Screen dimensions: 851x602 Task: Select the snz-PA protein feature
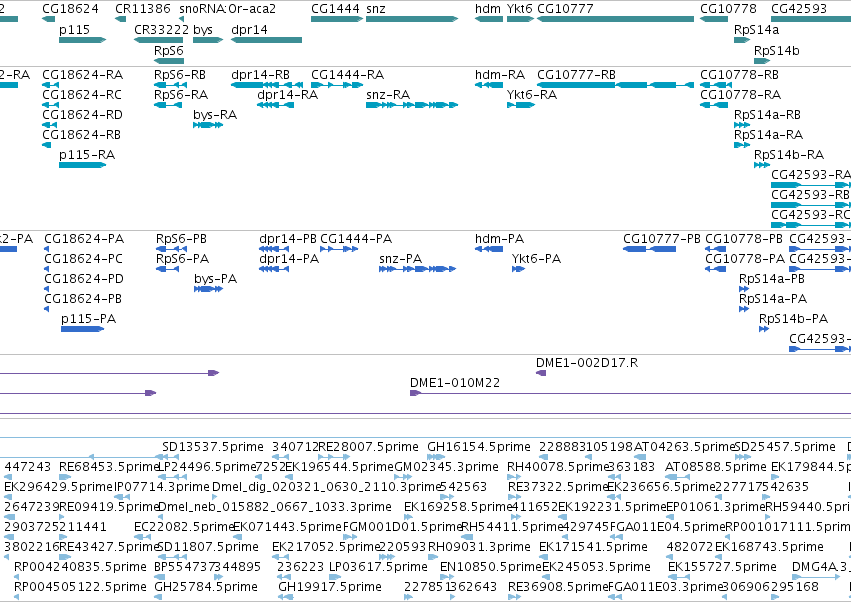click(x=417, y=269)
